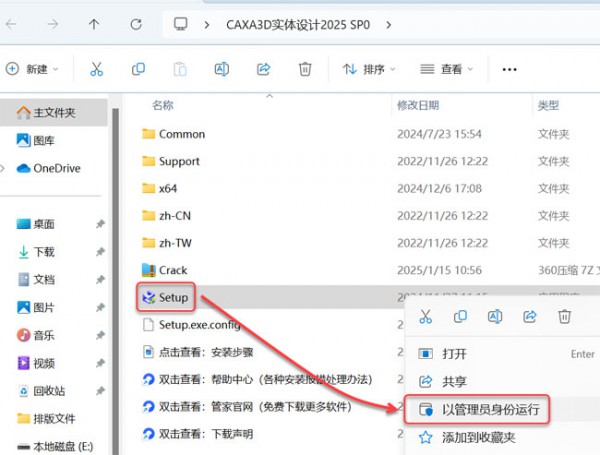The image size is (600, 455).
Task: Select the zh-TW folder
Action: tap(166, 243)
